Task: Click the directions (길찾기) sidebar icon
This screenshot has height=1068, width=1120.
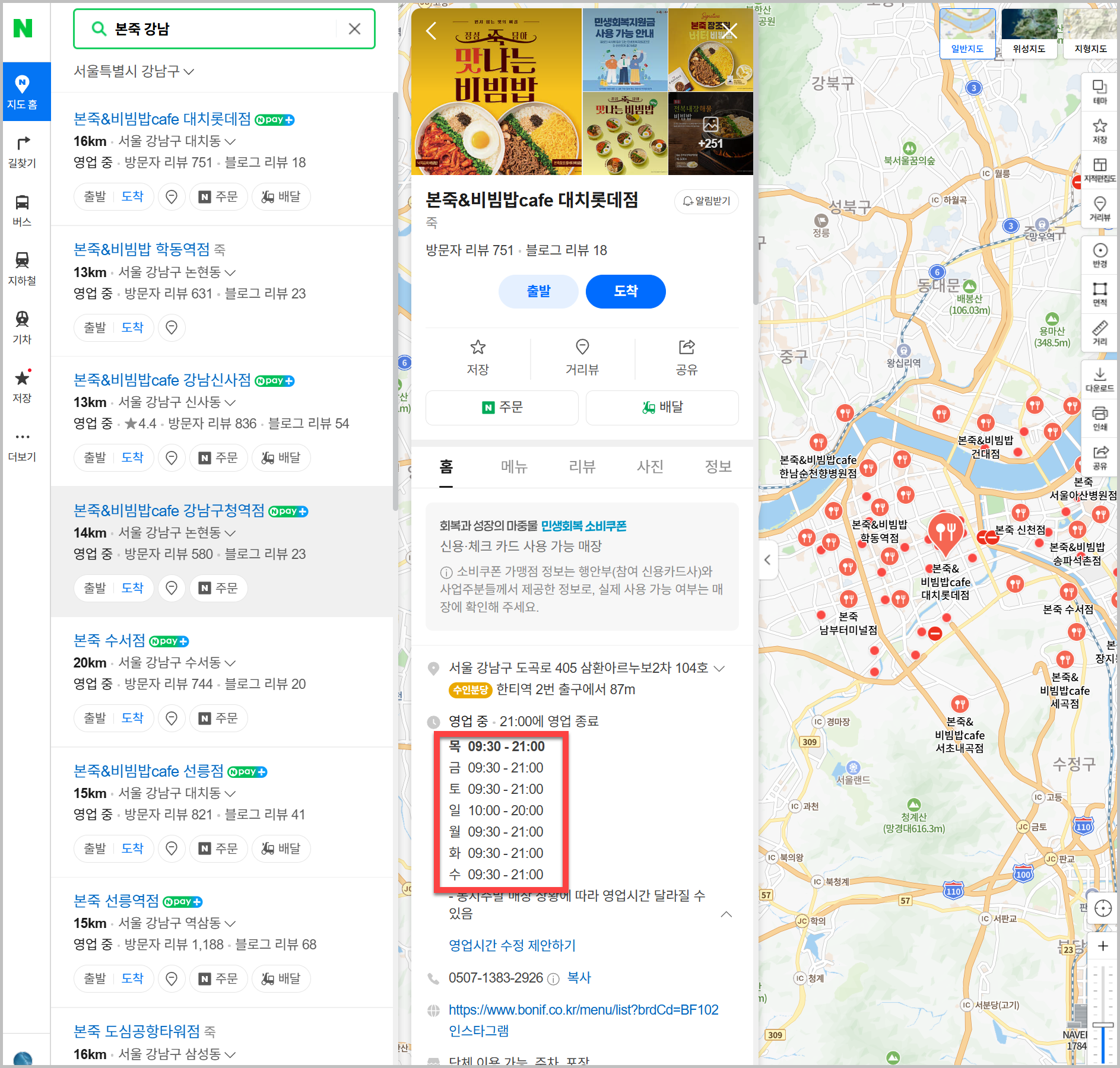Action: [22, 151]
